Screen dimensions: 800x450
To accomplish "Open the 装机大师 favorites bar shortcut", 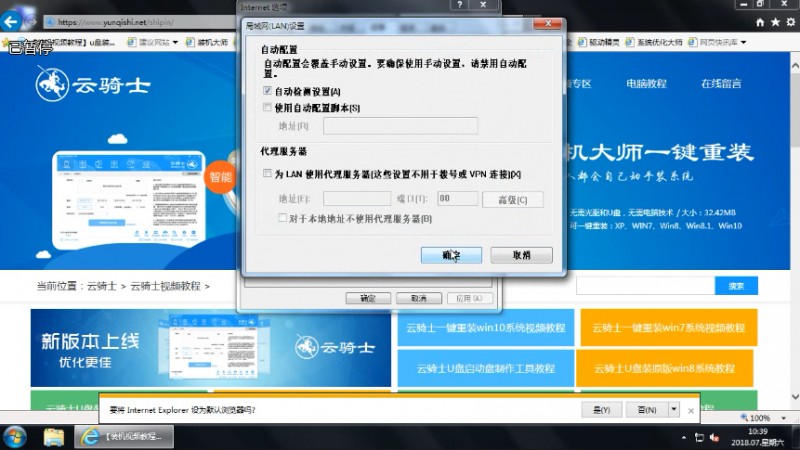I will click(207, 42).
